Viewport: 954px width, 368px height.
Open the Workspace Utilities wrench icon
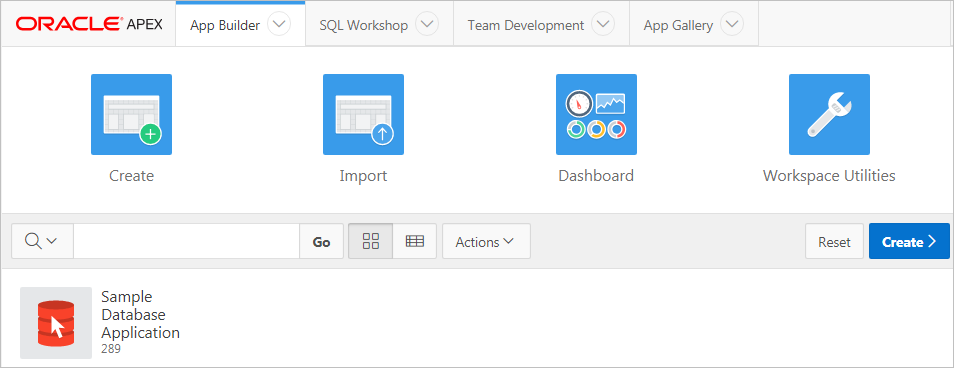829,114
